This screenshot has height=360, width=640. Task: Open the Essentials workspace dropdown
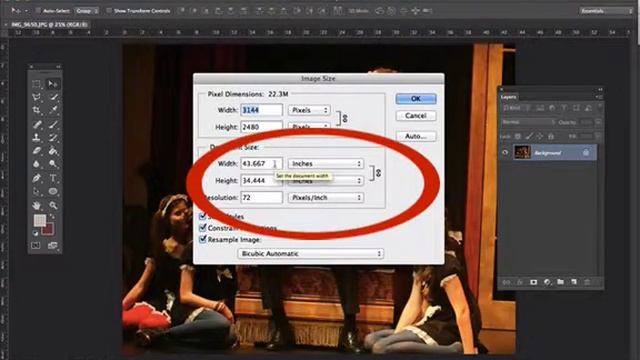click(606, 11)
